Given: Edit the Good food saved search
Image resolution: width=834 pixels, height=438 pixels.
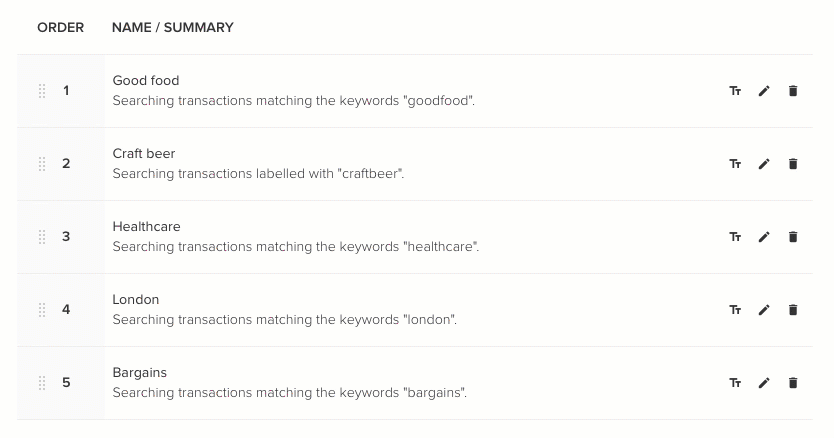Looking at the screenshot, I should (764, 91).
